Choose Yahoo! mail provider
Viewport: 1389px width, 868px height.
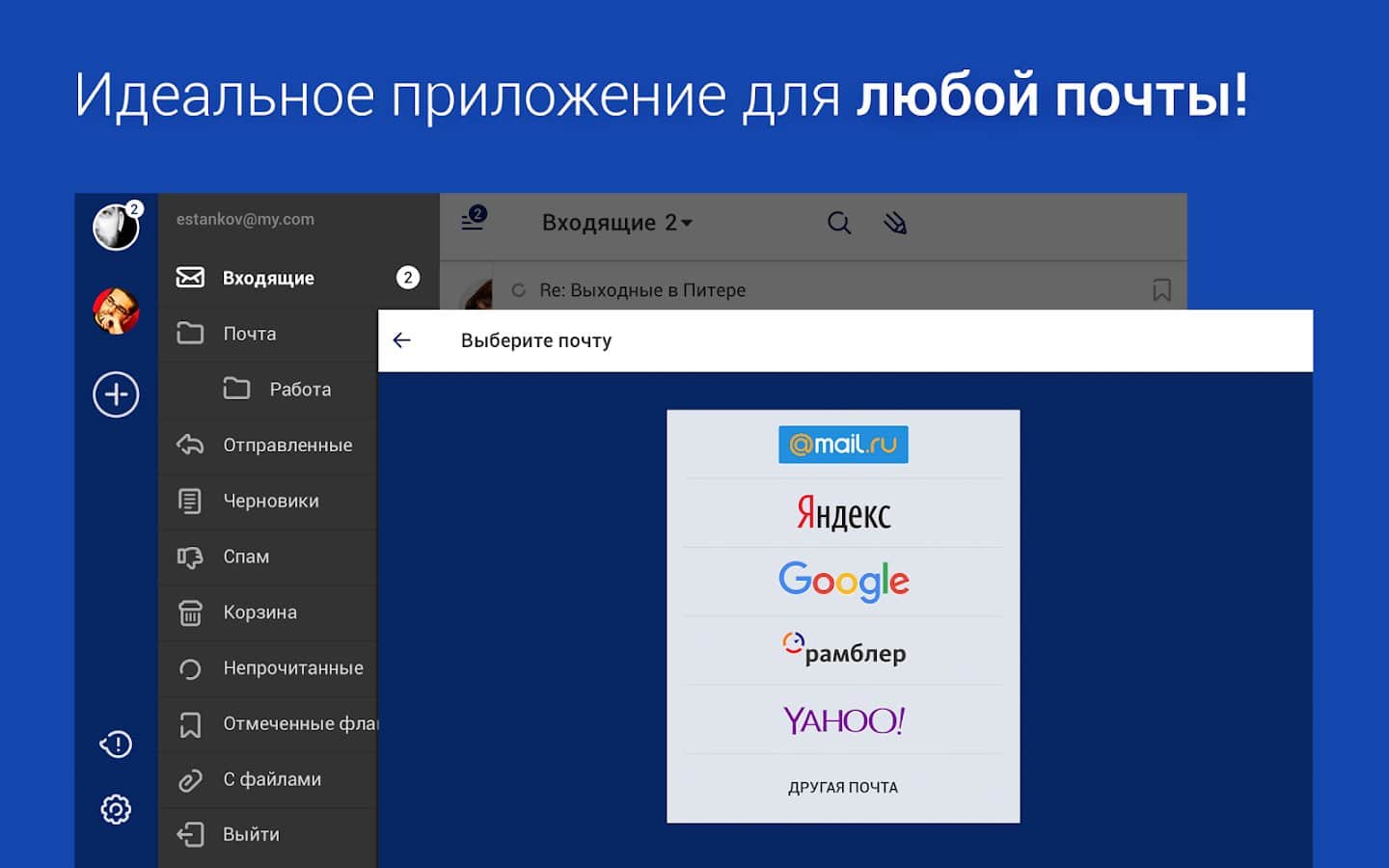(843, 720)
